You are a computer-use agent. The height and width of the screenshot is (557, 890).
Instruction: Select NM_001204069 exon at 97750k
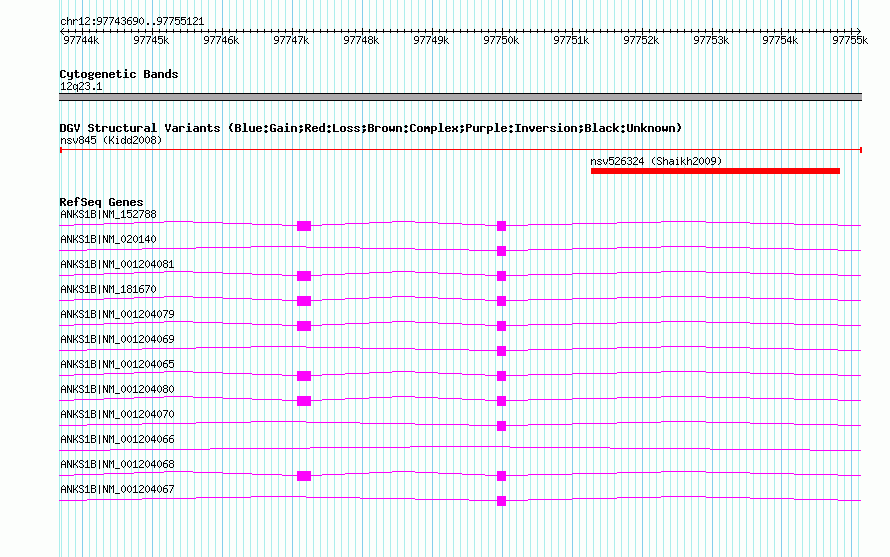501,351
